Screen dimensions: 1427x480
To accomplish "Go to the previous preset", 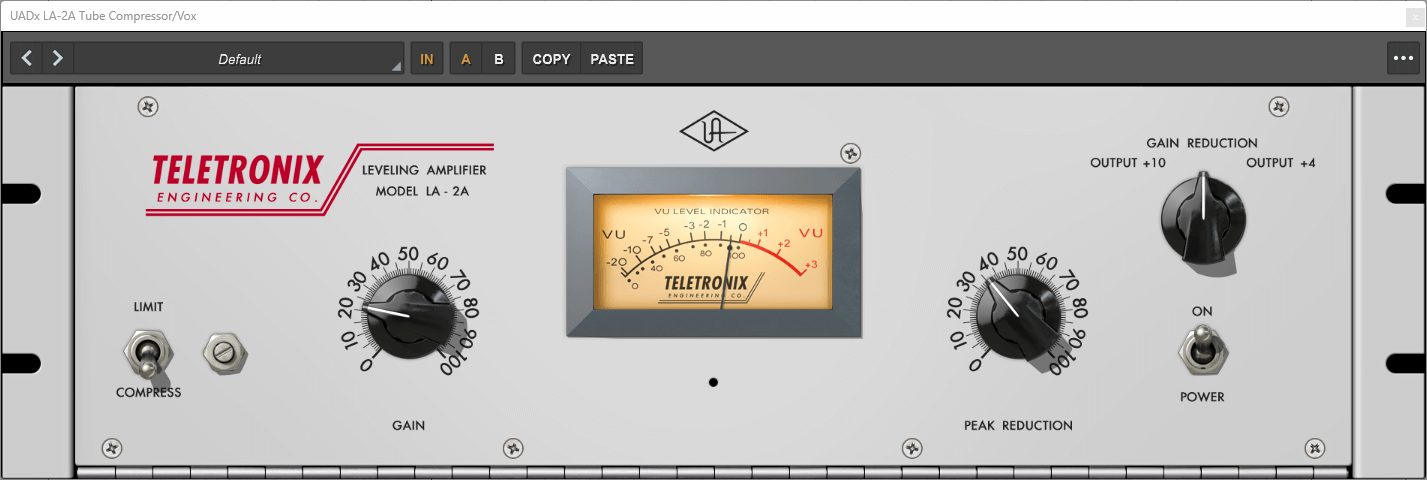I will 27,59.
